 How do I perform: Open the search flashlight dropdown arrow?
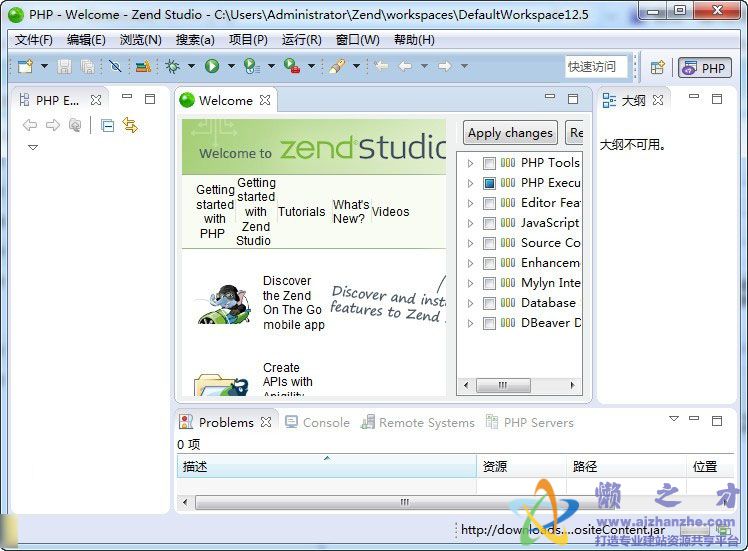click(x=356, y=66)
